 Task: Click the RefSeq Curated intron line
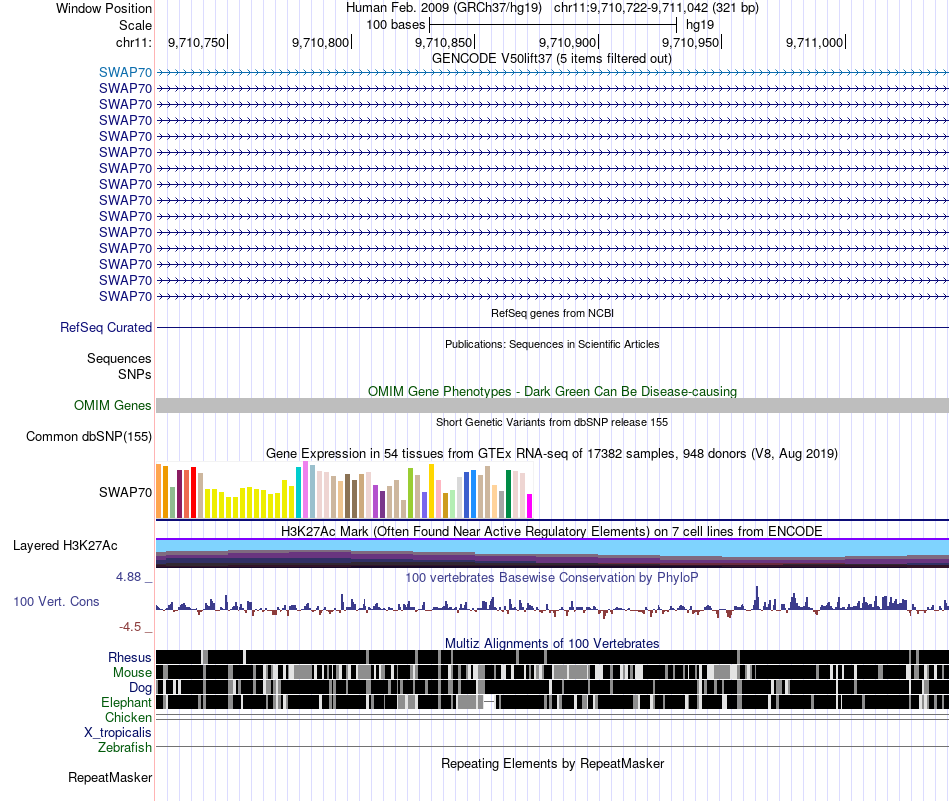pyautogui.click(x=552, y=328)
